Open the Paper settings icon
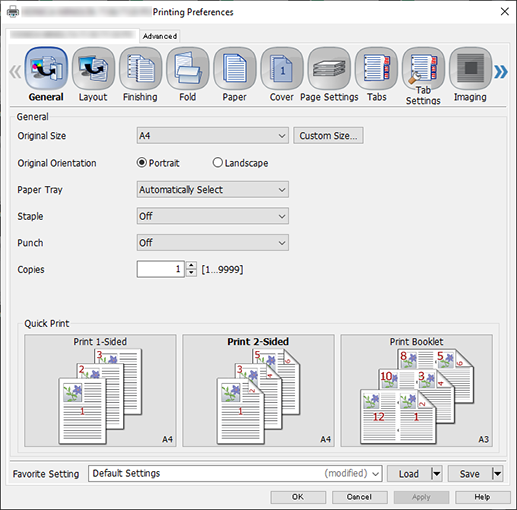Screen dimensions: 517x510 [235, 68]
